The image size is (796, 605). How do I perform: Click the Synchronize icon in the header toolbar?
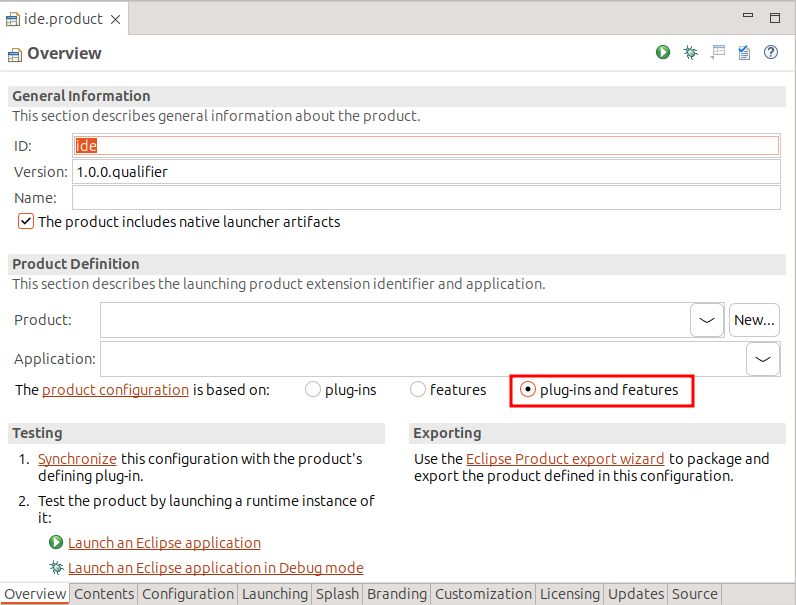click(x=718, y=52)
